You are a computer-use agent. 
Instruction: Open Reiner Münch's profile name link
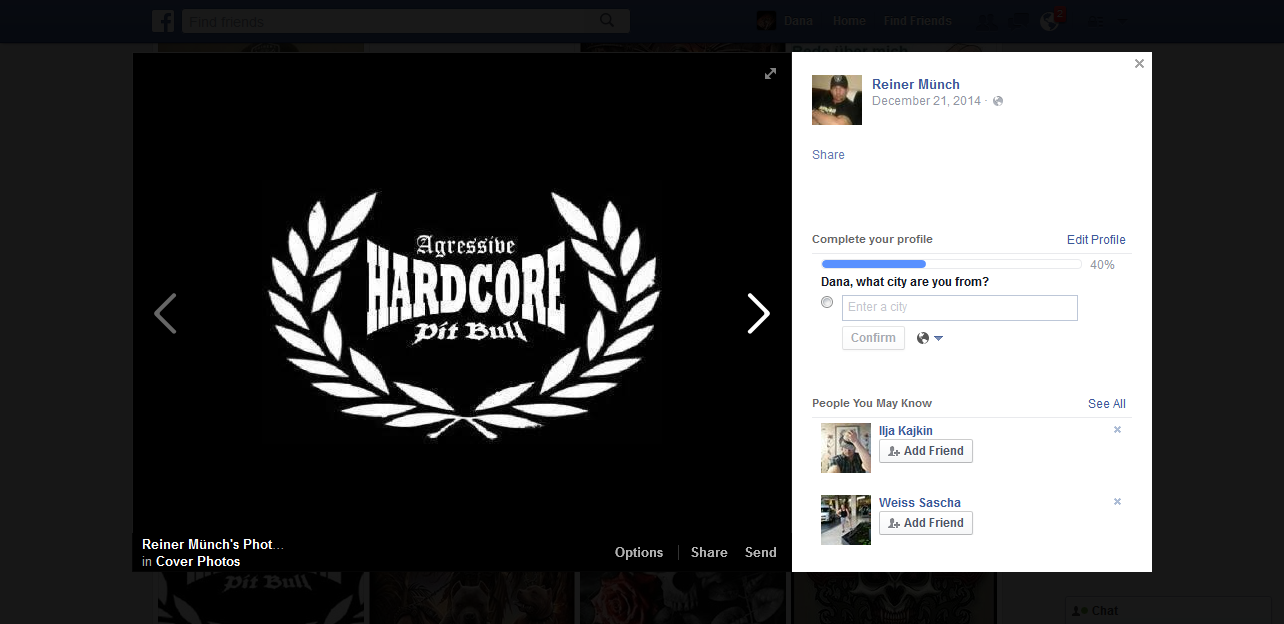coord(916,85)
